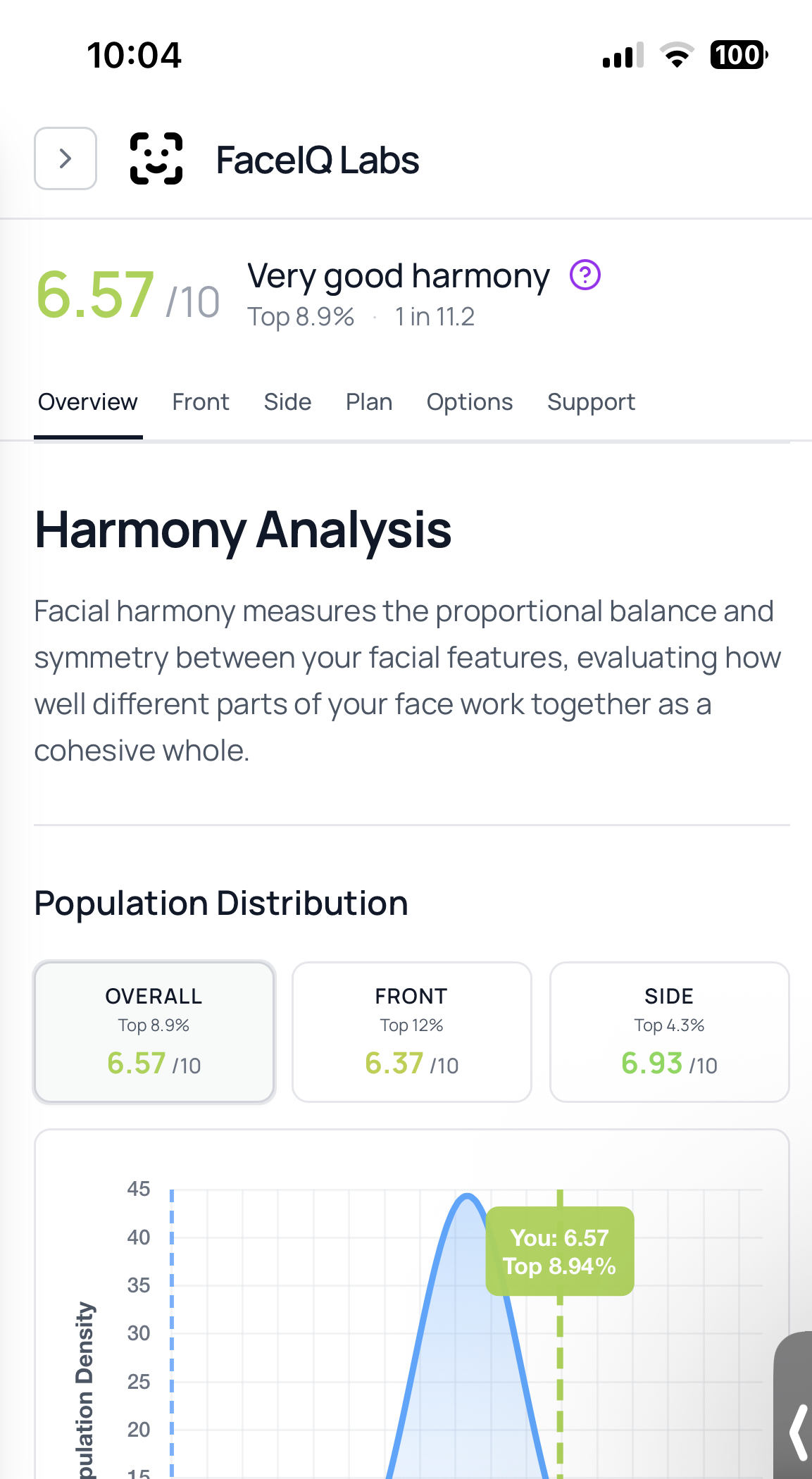The width and height of the screenshot is (812, 1479).
Task: Switch to the Front tab
Action: click(x=201, y=402)
